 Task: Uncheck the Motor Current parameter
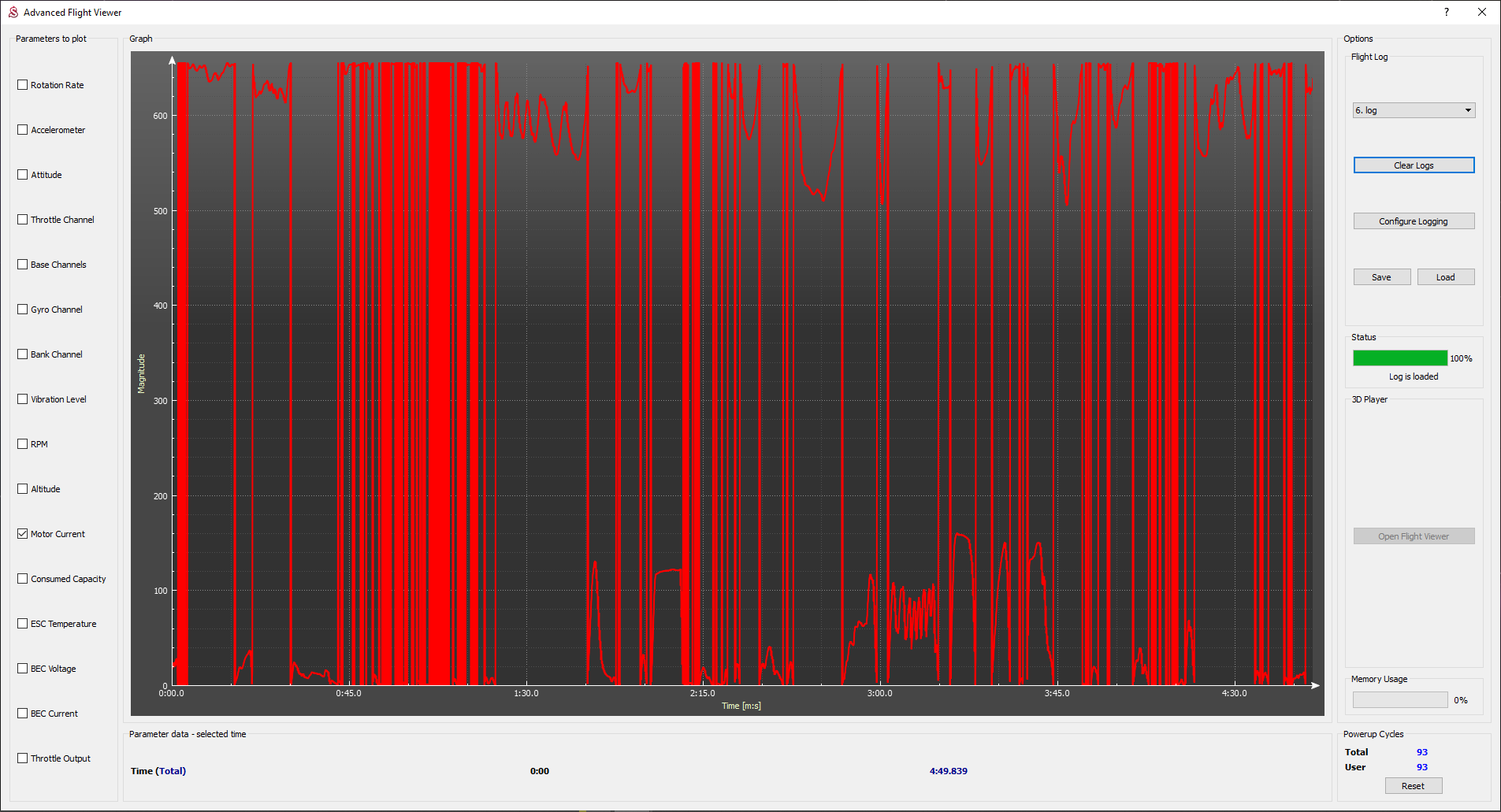click(23, 534)
